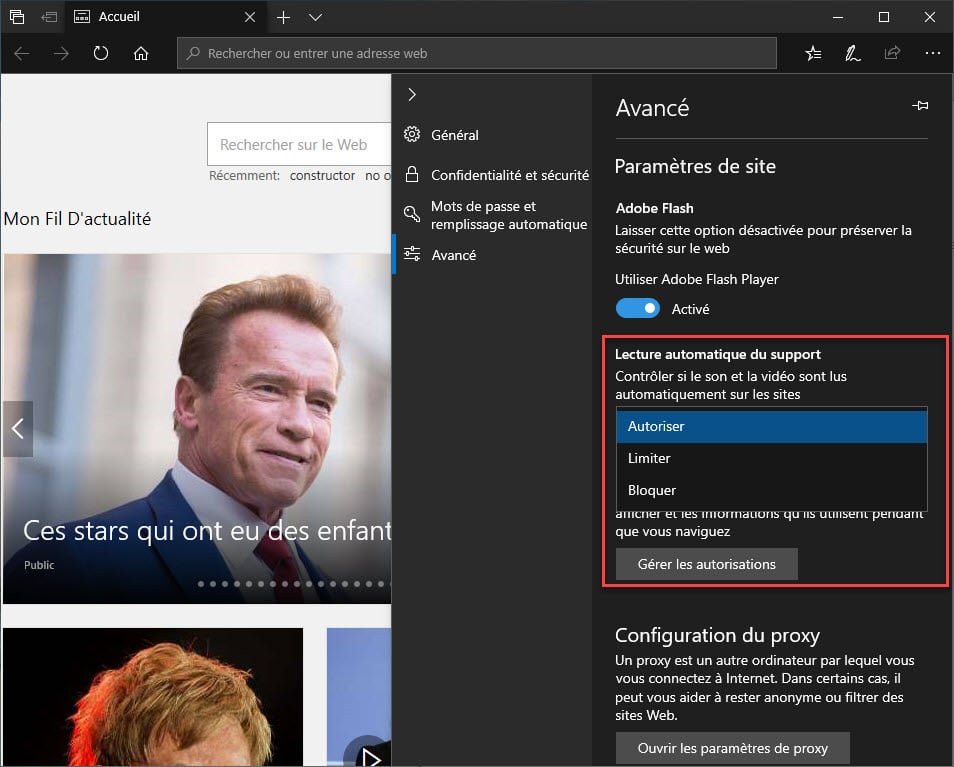Pin the settings pane with pushpin icon
Viewport: 954px width, 767px height.
pos(920,106)
